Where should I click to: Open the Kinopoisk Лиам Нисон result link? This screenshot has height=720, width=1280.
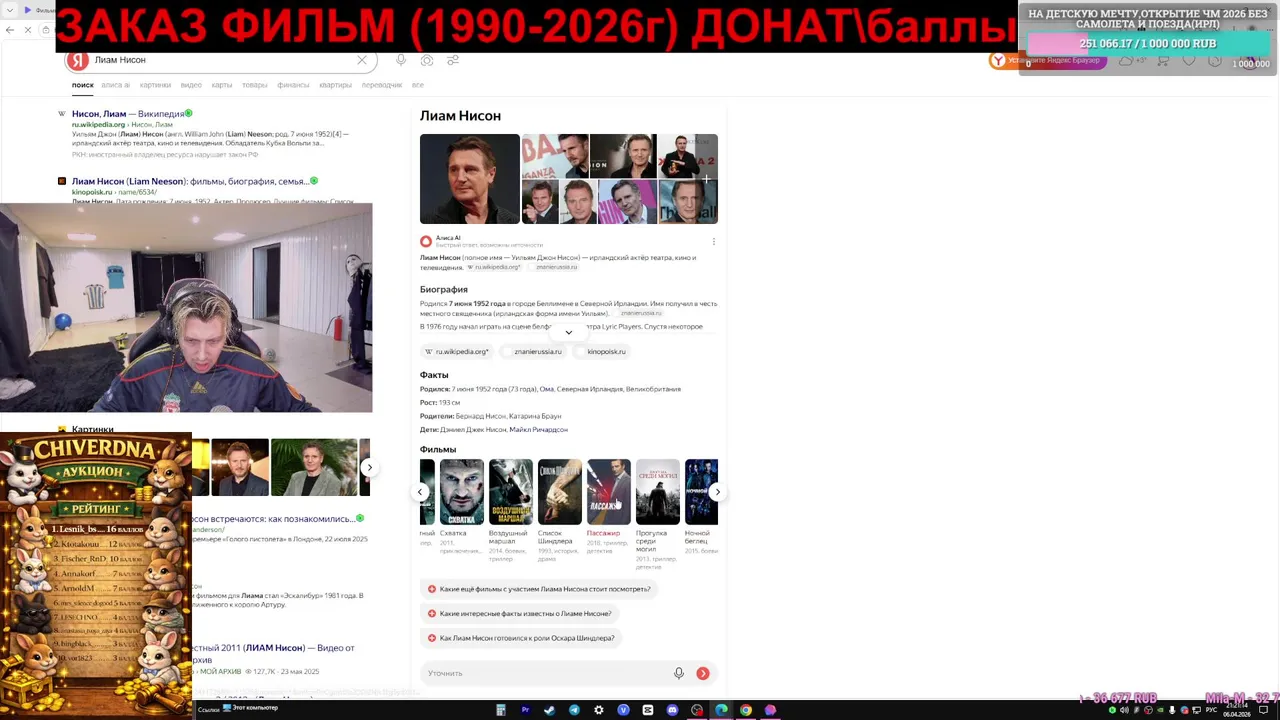point(190,181)
